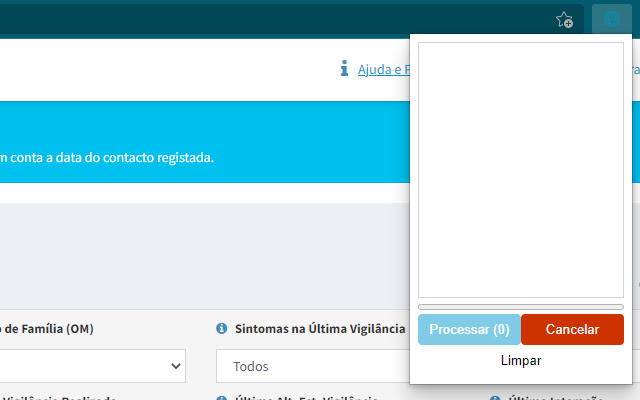Click the info icon beside Ajuda link
The height and width of the screenshot is (400, 640).
point(344,69)
